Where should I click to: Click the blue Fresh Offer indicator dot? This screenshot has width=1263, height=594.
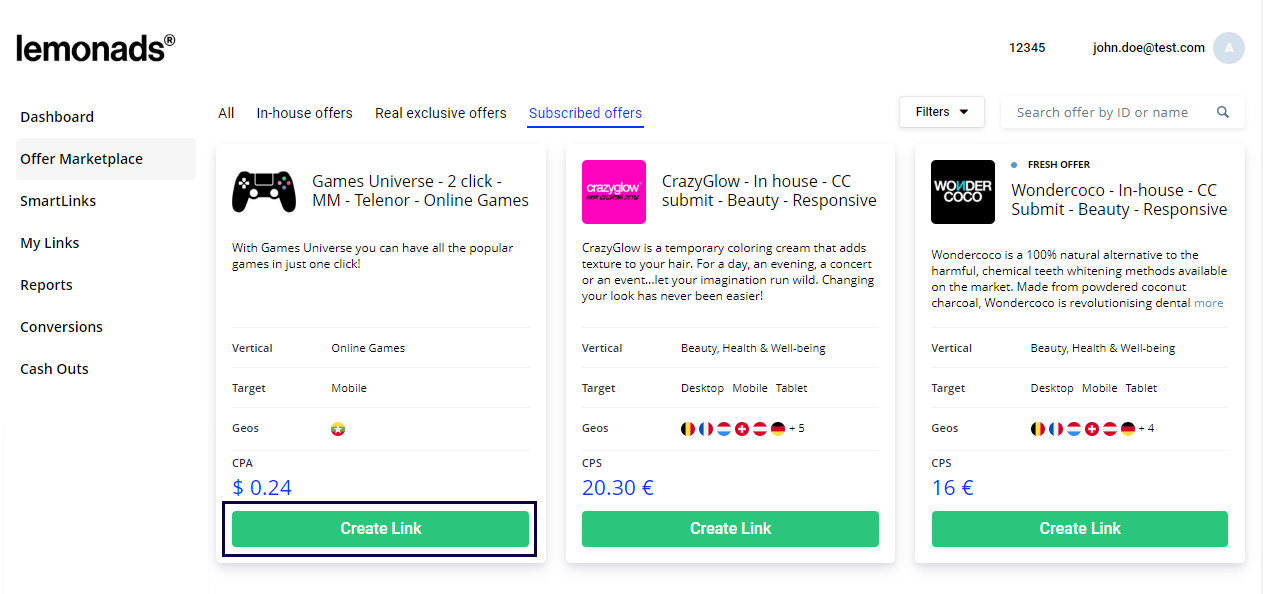[x=1013, y=164]
